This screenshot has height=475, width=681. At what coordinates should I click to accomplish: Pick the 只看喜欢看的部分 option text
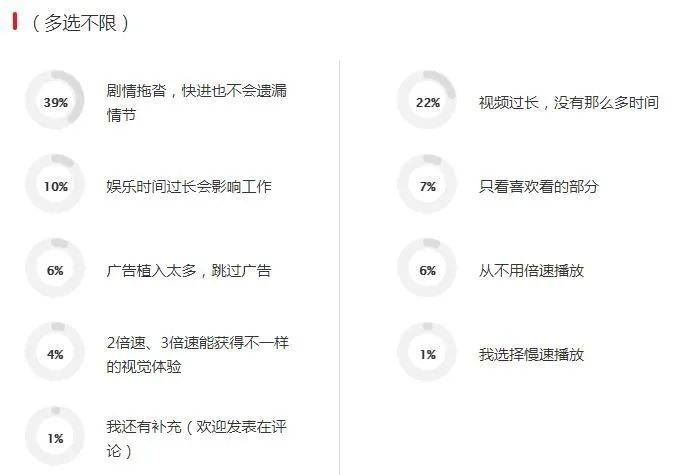point(538,186)
